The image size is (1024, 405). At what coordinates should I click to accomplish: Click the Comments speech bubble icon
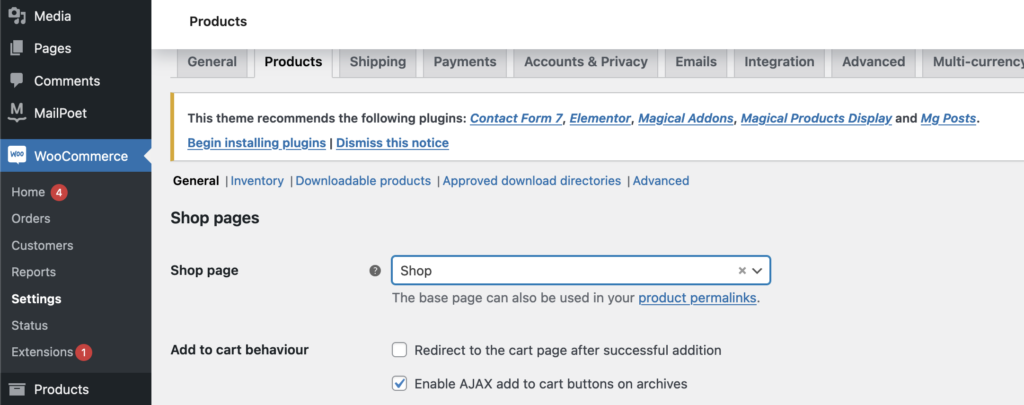click(17, 81)
